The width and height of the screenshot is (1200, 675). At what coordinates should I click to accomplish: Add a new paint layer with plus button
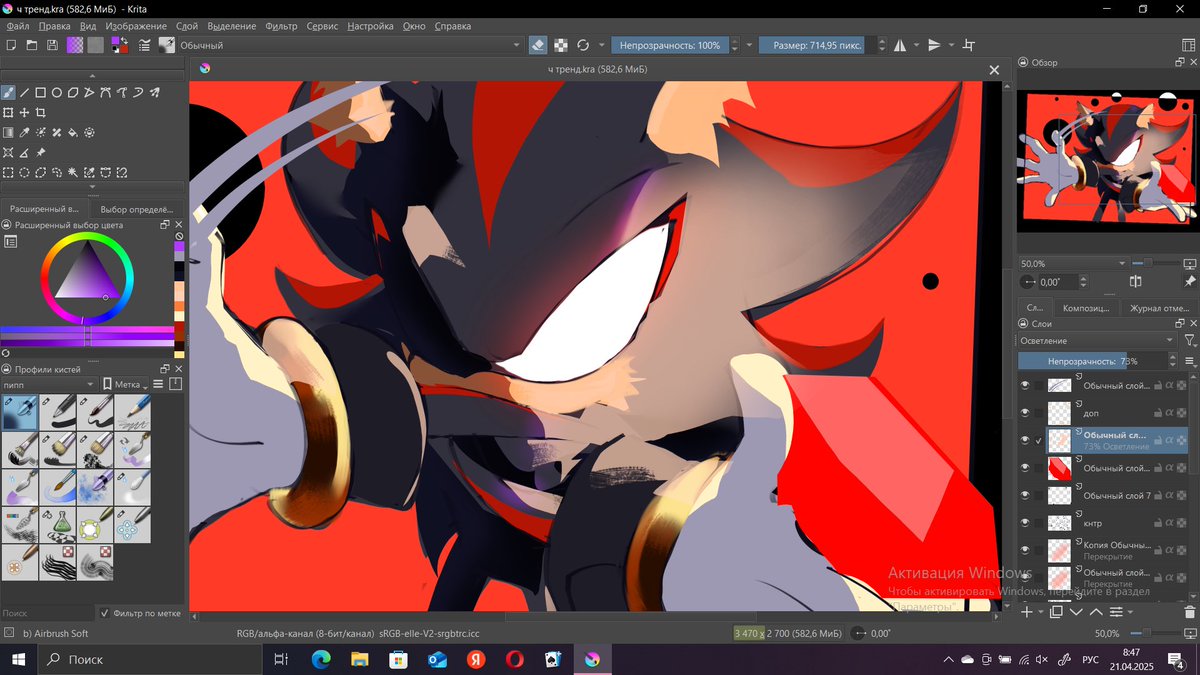point(1026,611)
